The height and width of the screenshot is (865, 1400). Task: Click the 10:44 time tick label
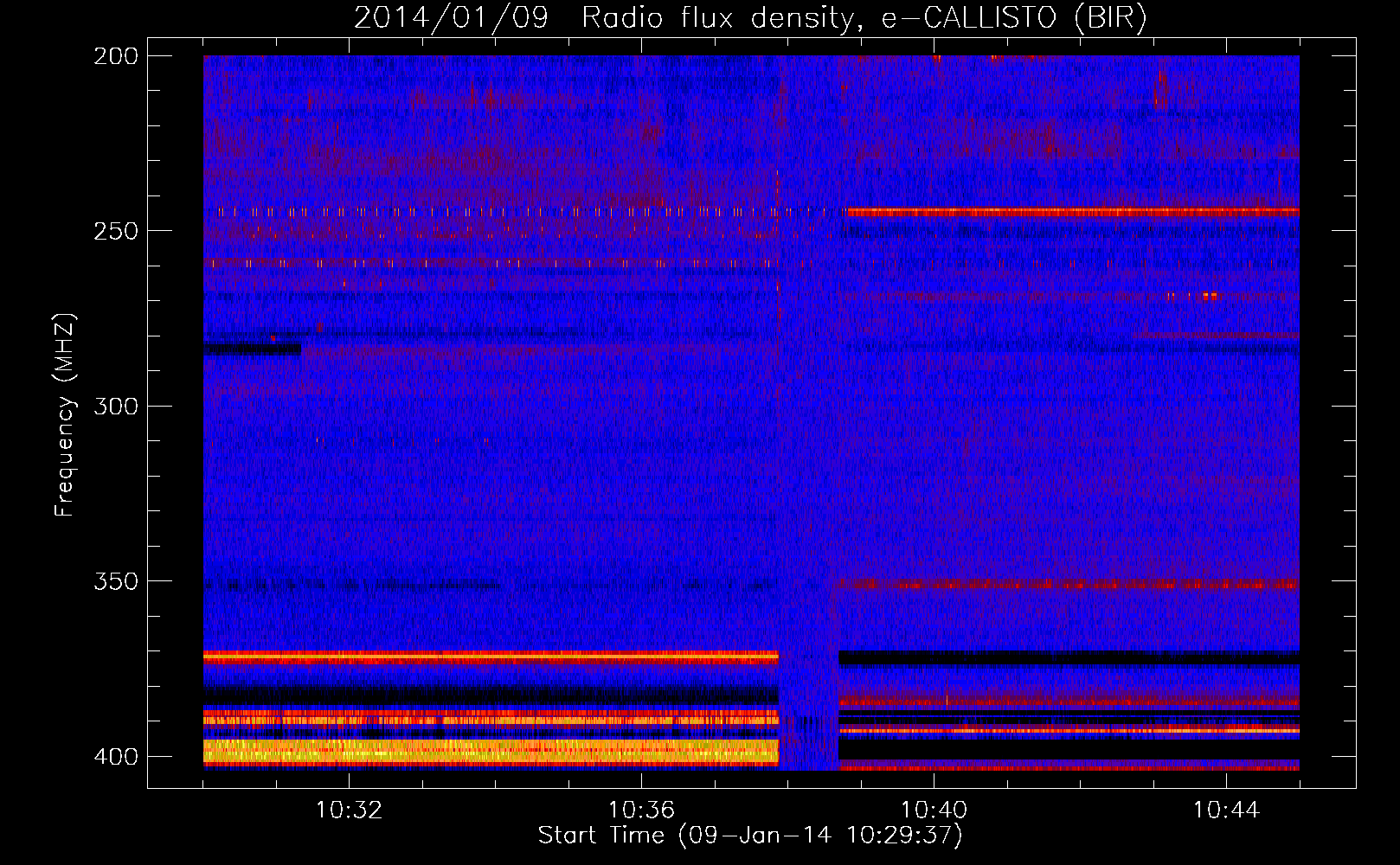(1226, 811)
